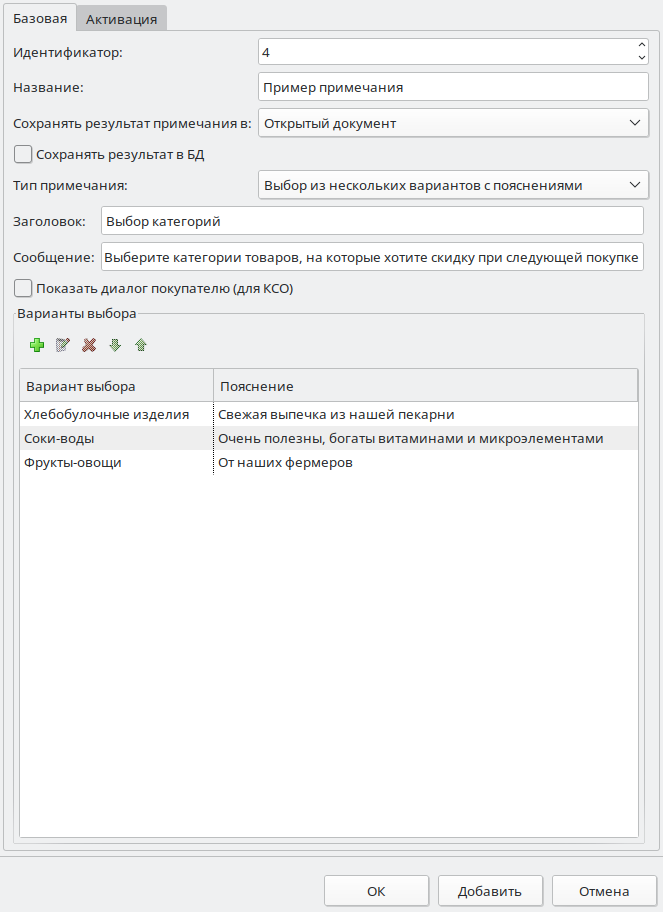Click the Название input field
This screenshot has width=663, height=912.
(x=453, y=87)
